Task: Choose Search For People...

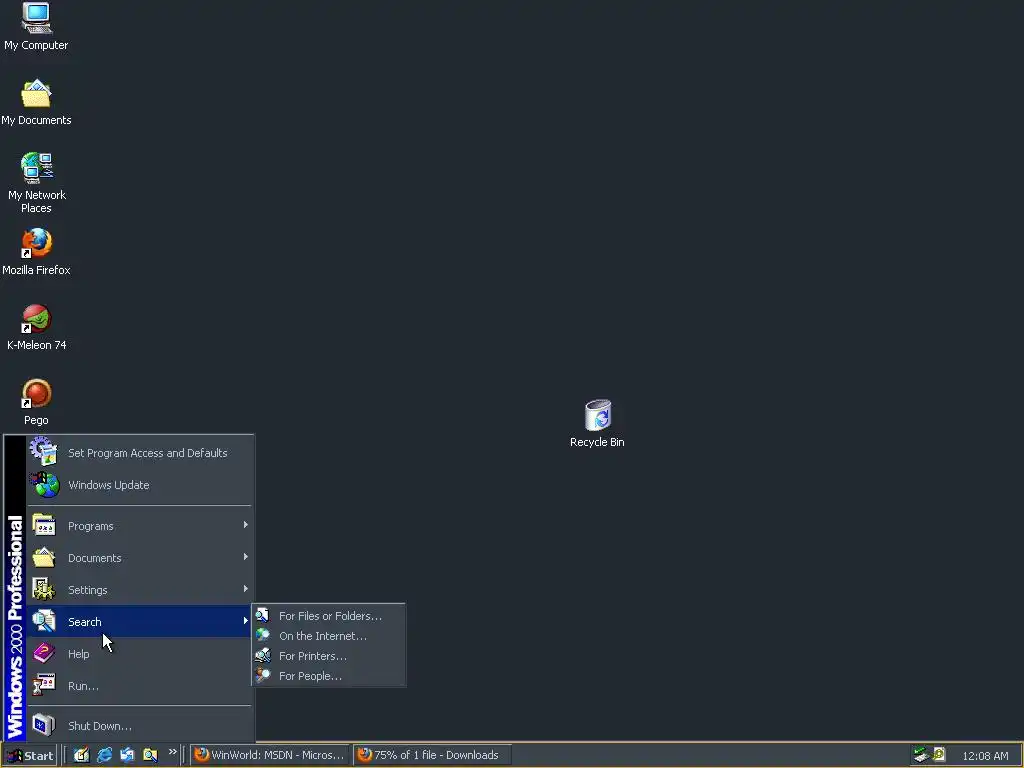Action: [x=328, y=676]
